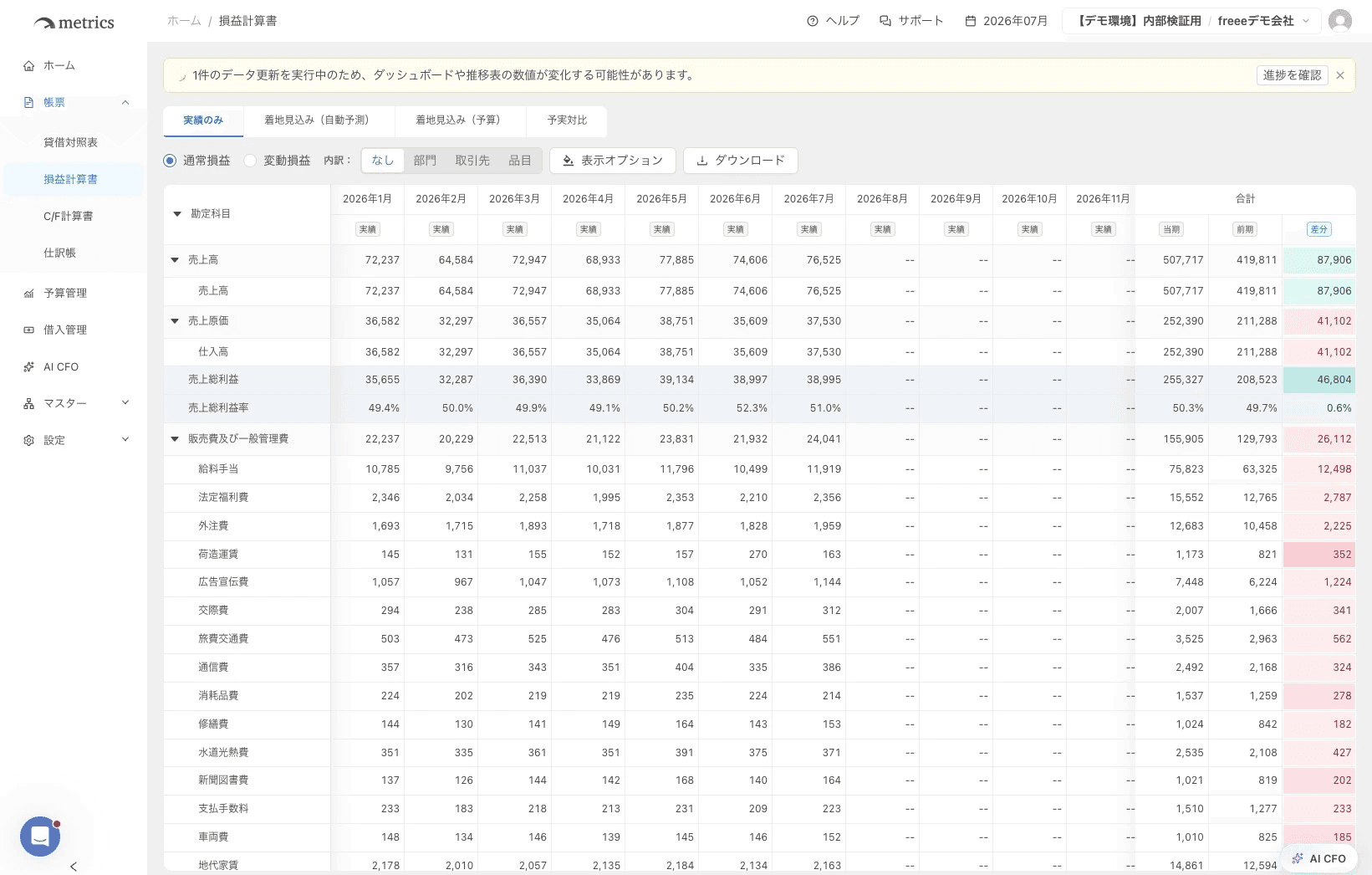Toggle the 差分 column header tag
The image size is (1372, 875).
click(1319, 229)
